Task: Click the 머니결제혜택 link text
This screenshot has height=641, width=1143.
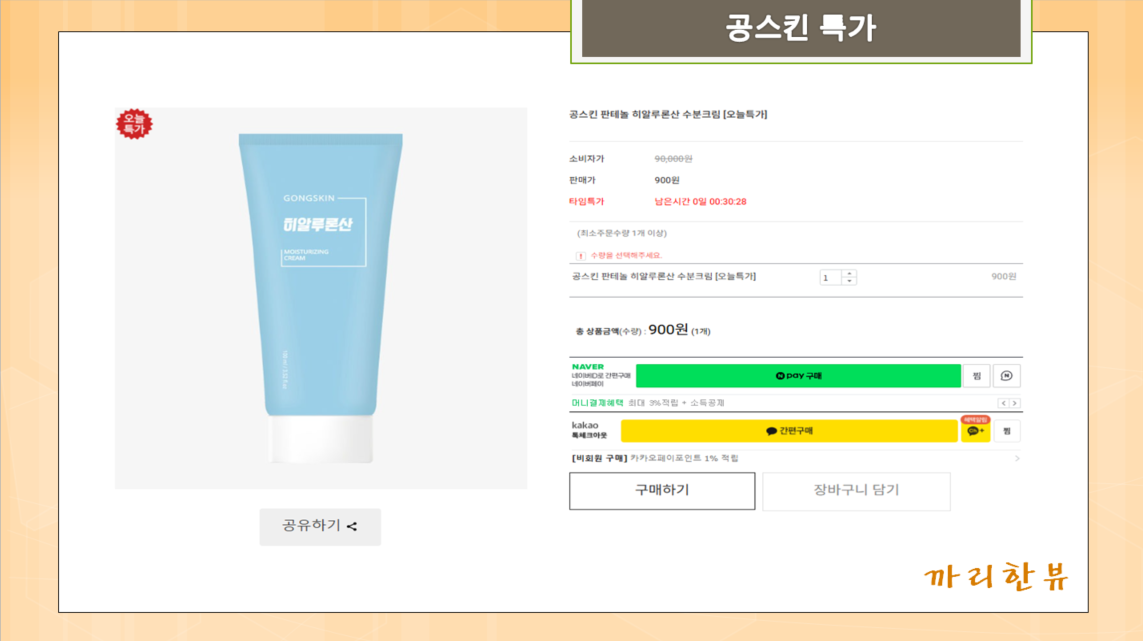Action: point(597,403)
